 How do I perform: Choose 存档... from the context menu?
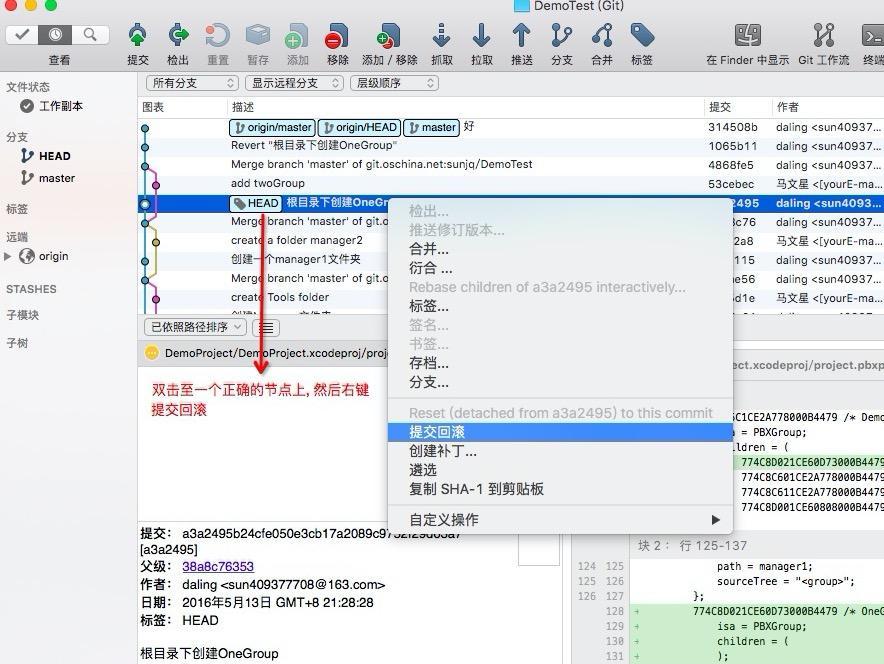tap(560, 363)
